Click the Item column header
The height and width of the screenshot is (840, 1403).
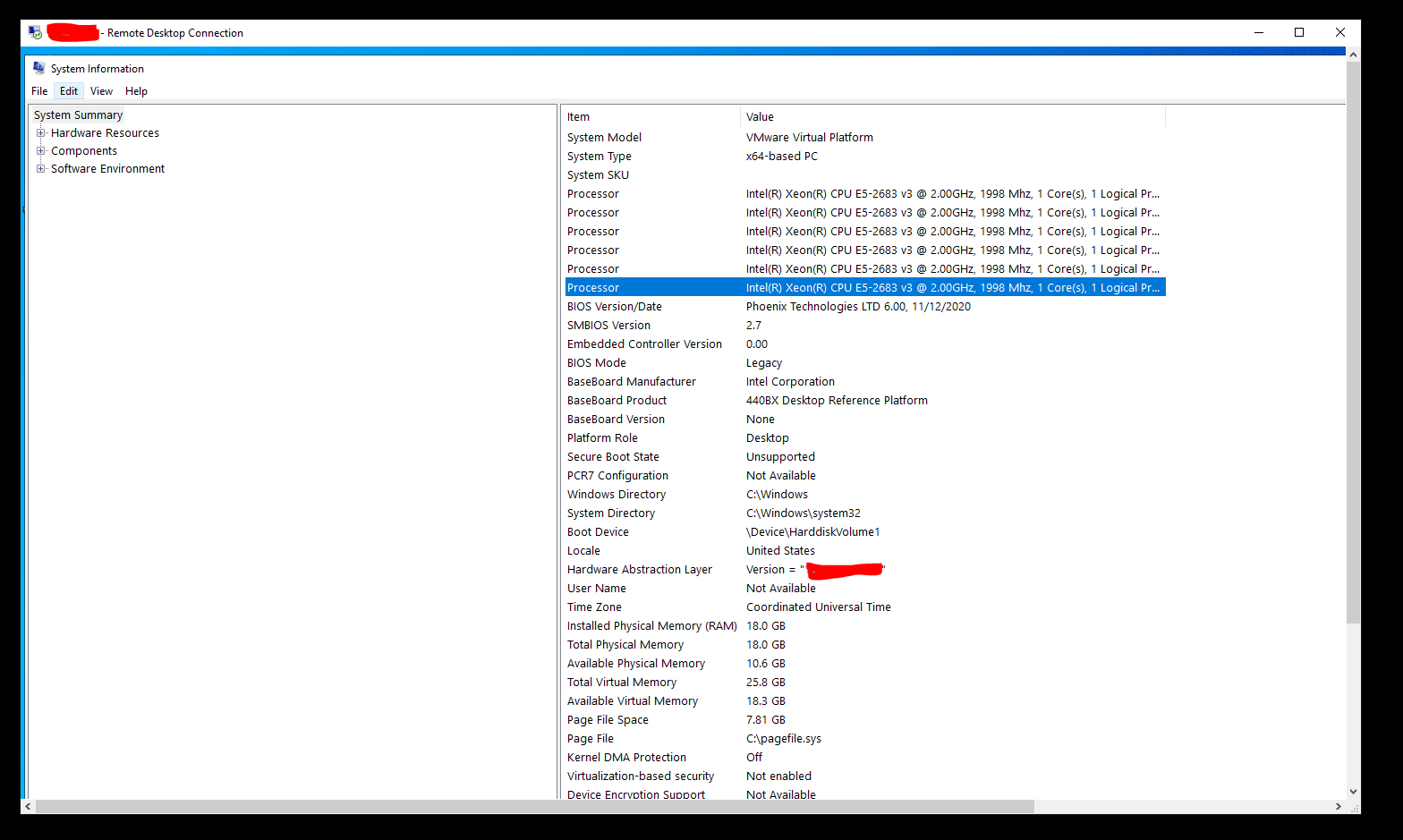(652, 117)
